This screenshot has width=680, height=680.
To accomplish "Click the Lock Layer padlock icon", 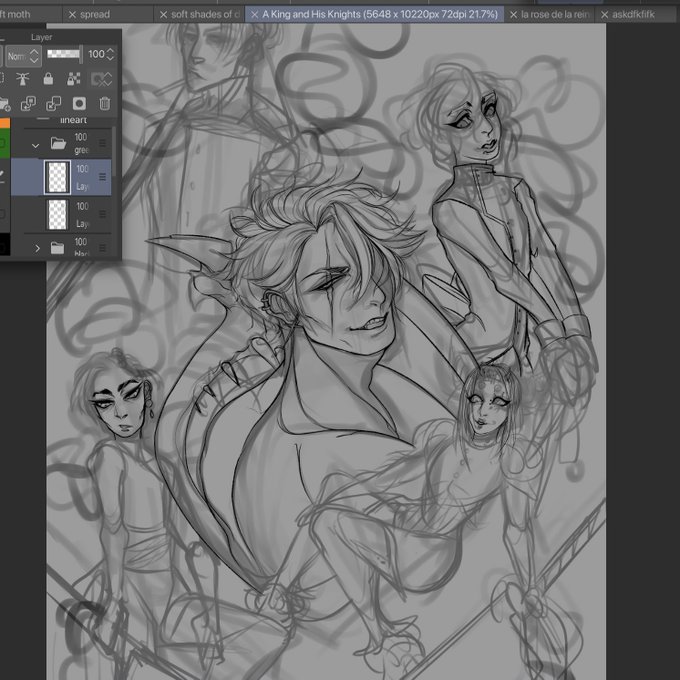I will tap(48, 79).
